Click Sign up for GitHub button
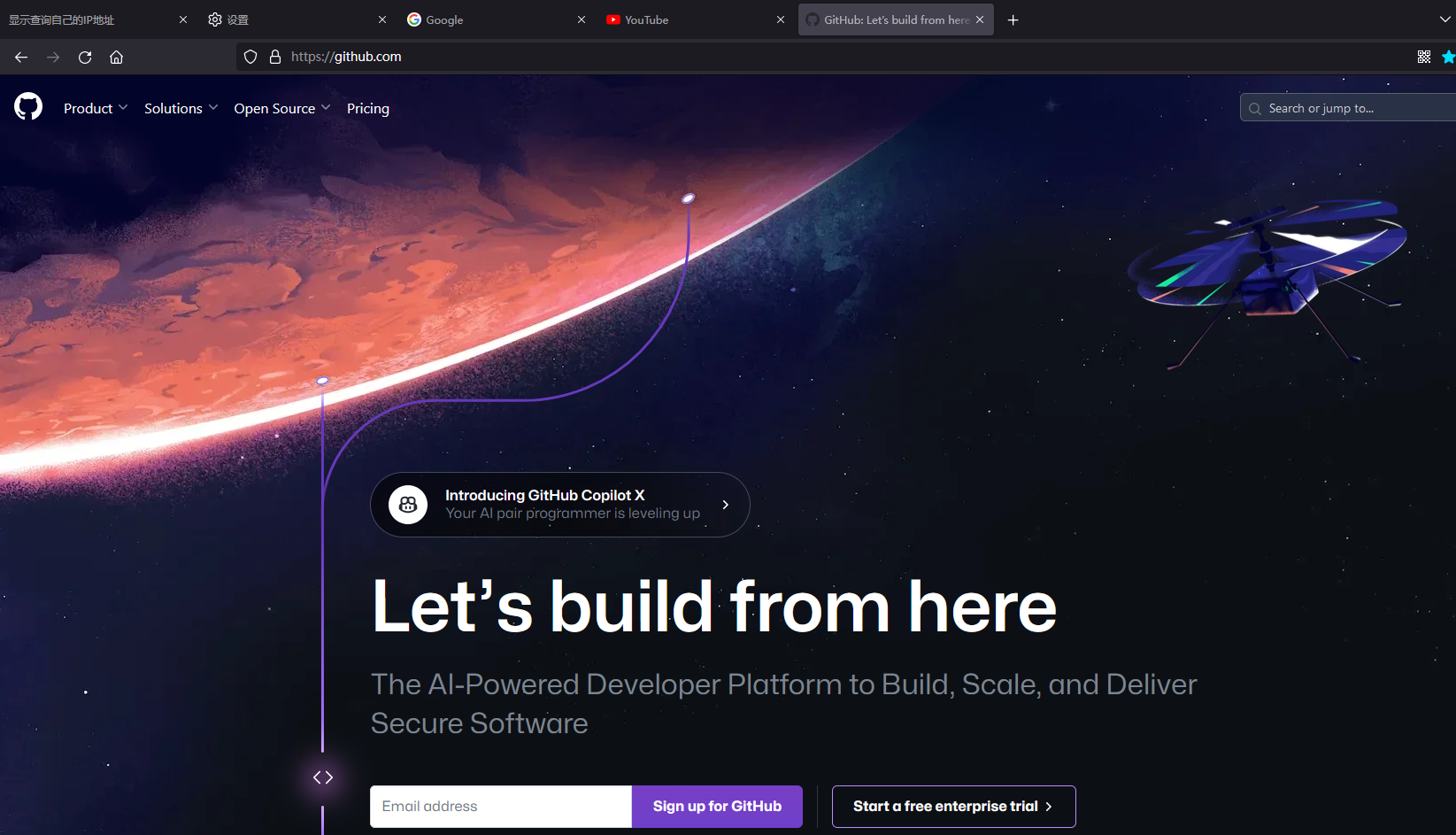1456x835 pixels. tap(717, 807)
